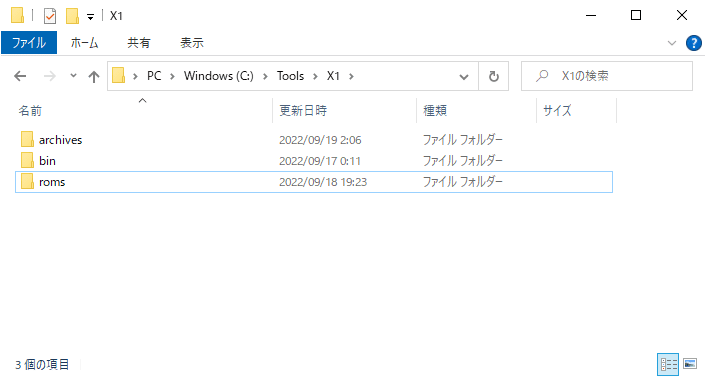Image resolution: width=706 pixels, height=377 pixels.
Task: Open the ファイル ribbon tab
Action: pos(29,43)
